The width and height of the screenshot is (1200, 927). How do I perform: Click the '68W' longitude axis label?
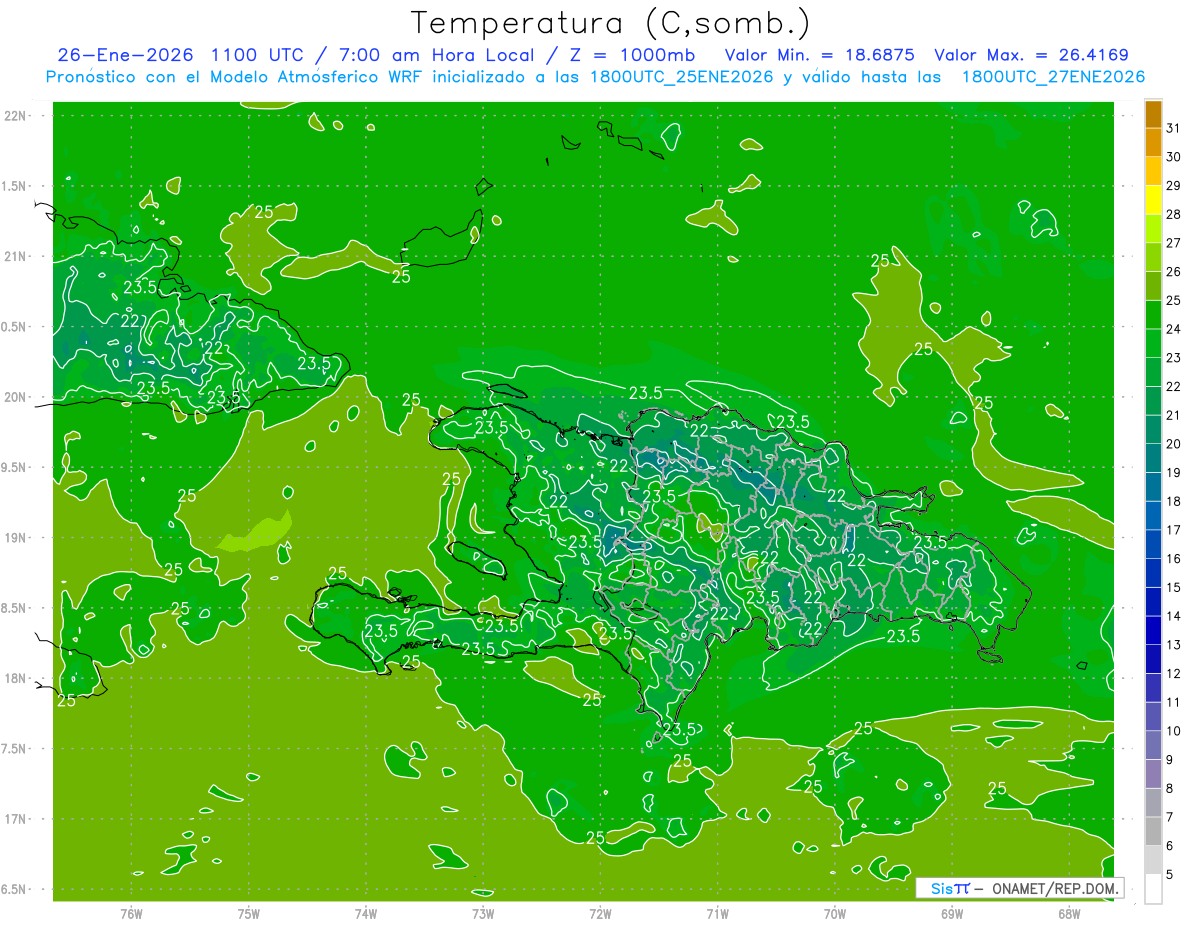pos(1069,913)
